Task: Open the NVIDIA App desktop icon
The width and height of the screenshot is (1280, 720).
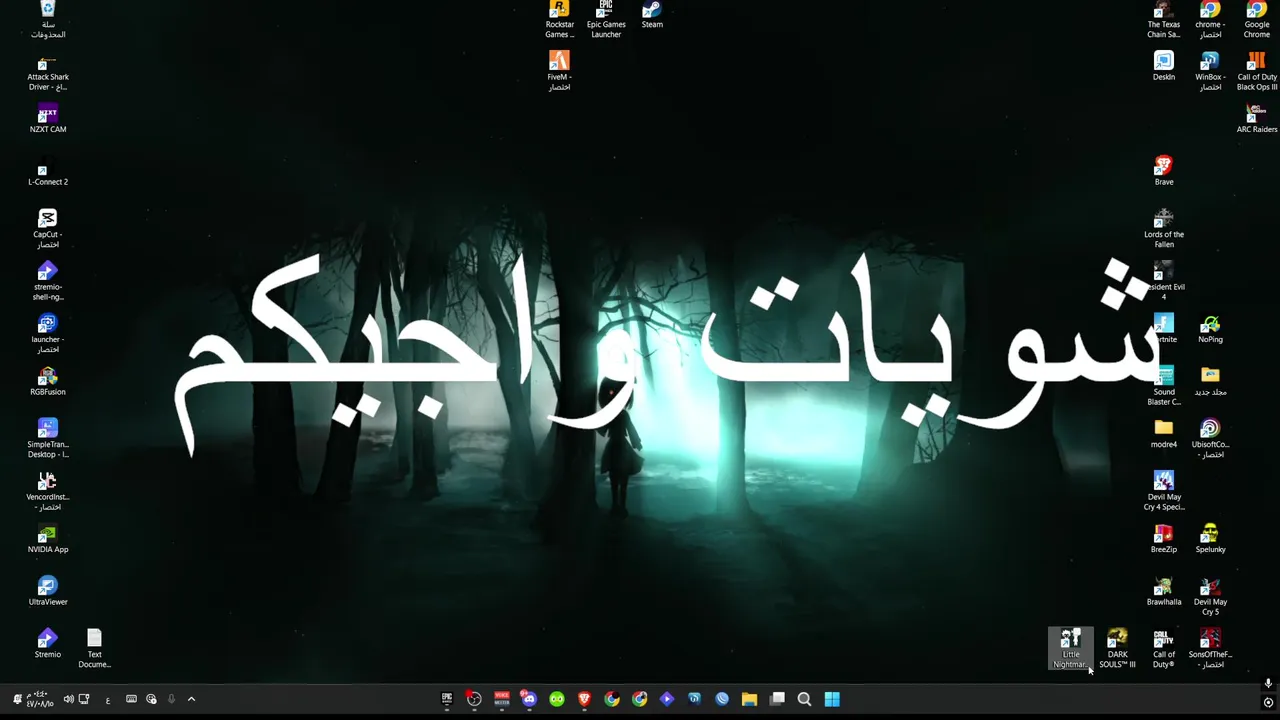Action: [48, 539]
